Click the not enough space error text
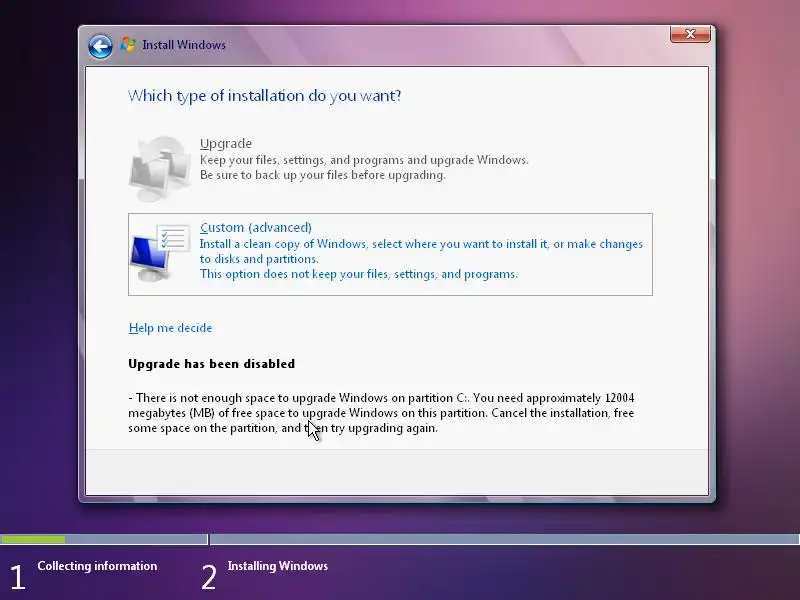 point(381,413)
